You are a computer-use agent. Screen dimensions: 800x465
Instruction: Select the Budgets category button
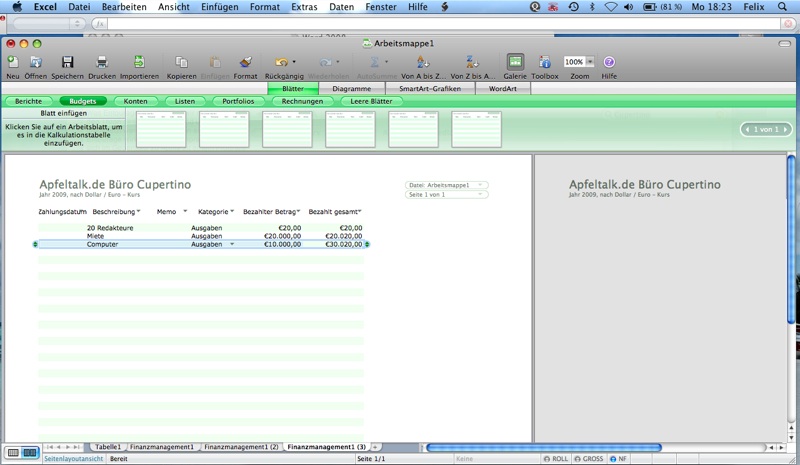click(83, 101)
